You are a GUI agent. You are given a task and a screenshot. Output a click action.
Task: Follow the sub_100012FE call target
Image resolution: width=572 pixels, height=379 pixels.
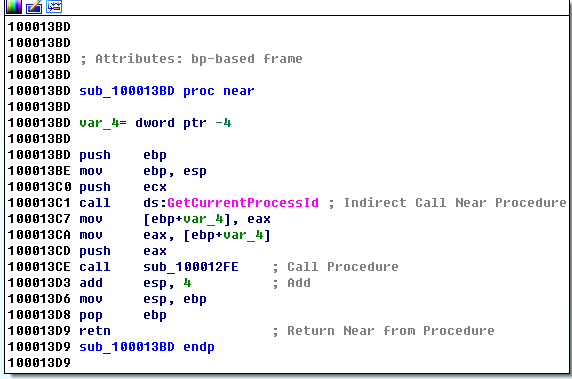[x=191, y=267]
